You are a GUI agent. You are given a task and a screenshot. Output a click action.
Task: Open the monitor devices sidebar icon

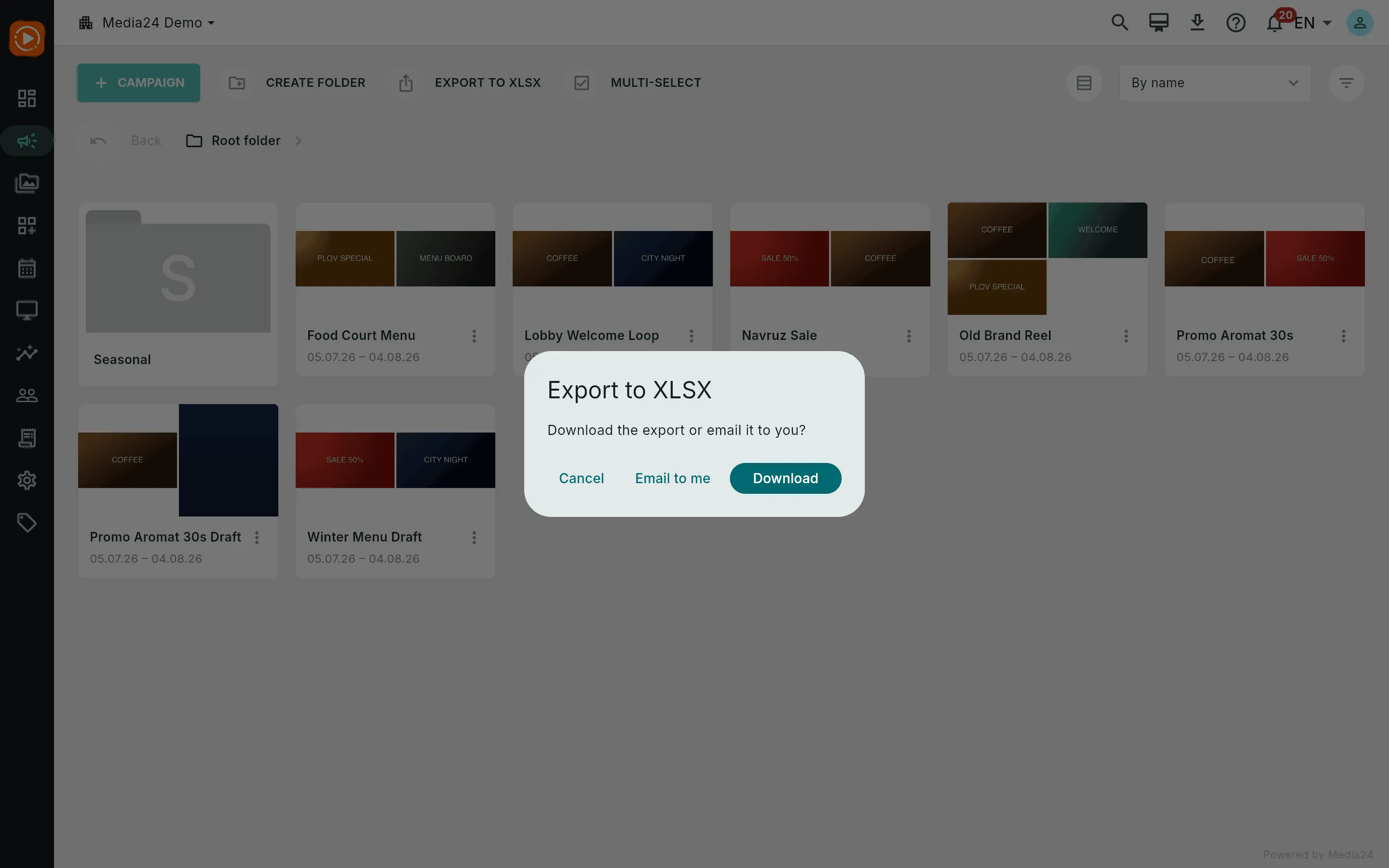(x=27, y=311)
